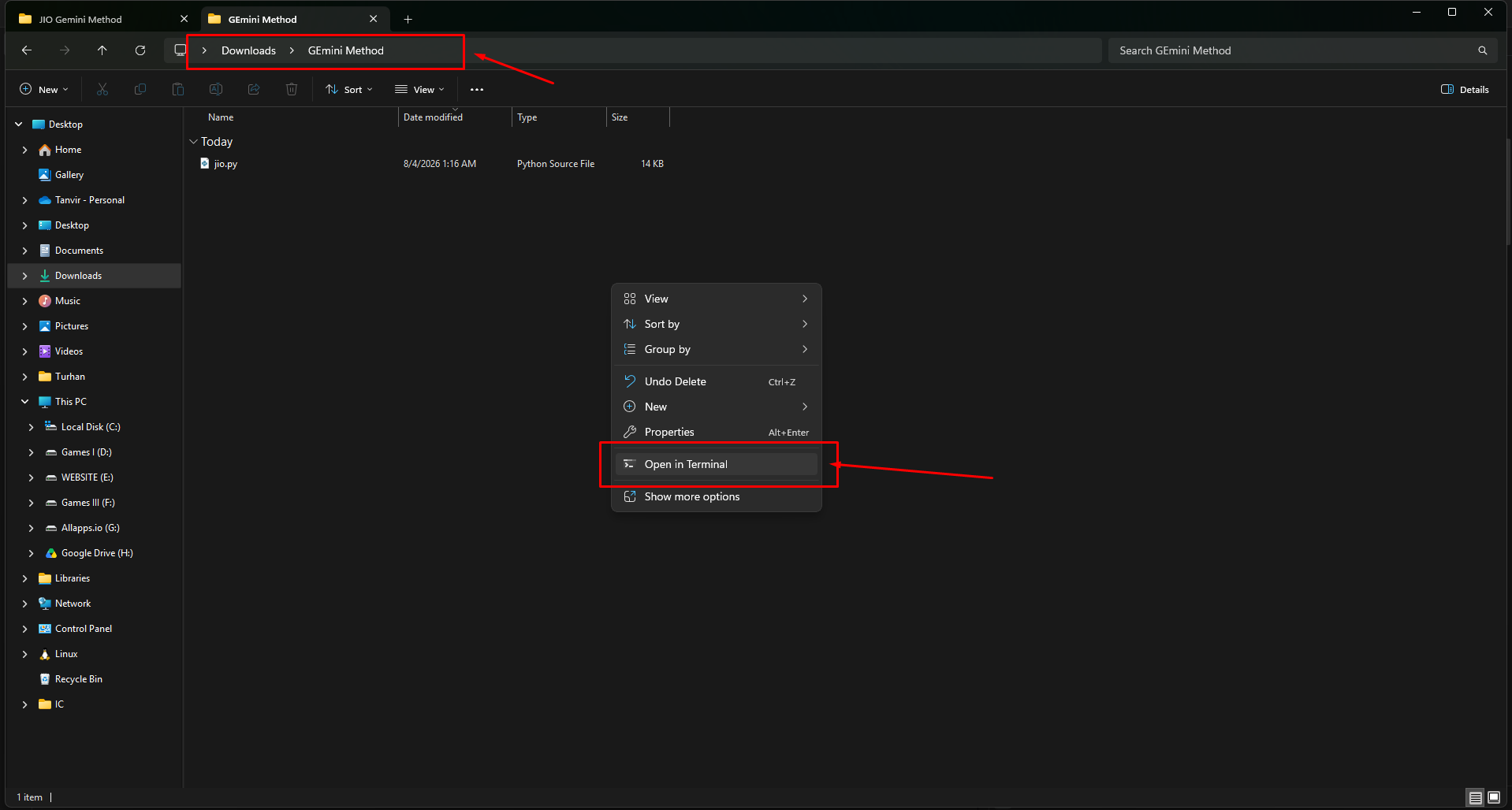Collapse the This PC tree node
Image resolution: width=1512 pixels, height=810 pixels.
[x=25, y=402]
